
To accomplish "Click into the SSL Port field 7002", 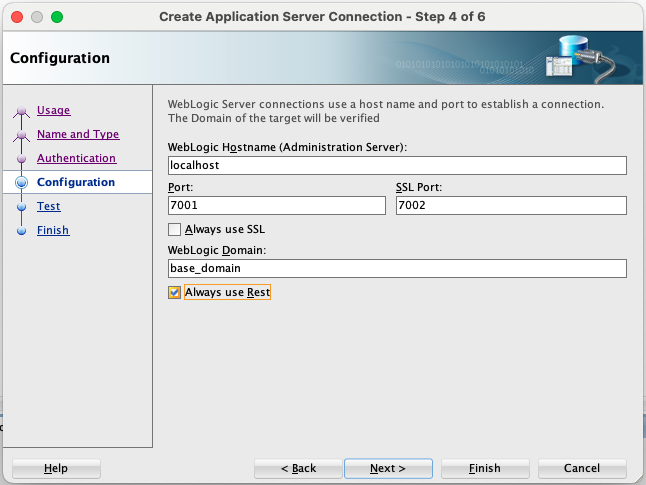I will (511, 205).
